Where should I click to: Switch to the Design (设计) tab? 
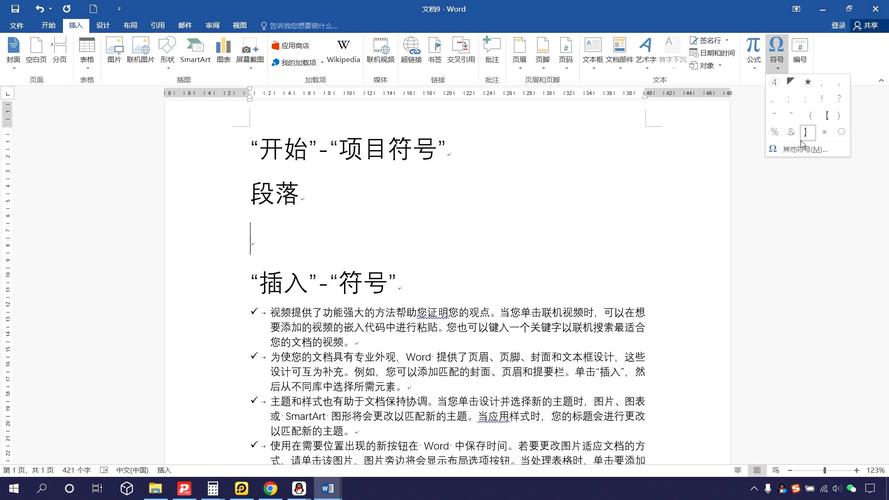[103, 26]
